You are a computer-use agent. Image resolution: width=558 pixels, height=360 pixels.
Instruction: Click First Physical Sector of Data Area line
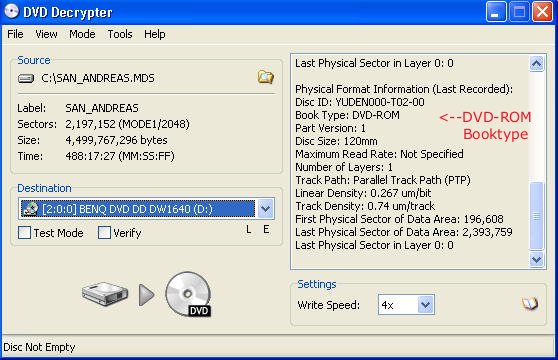pyautogui.click(x=399, y=219)
